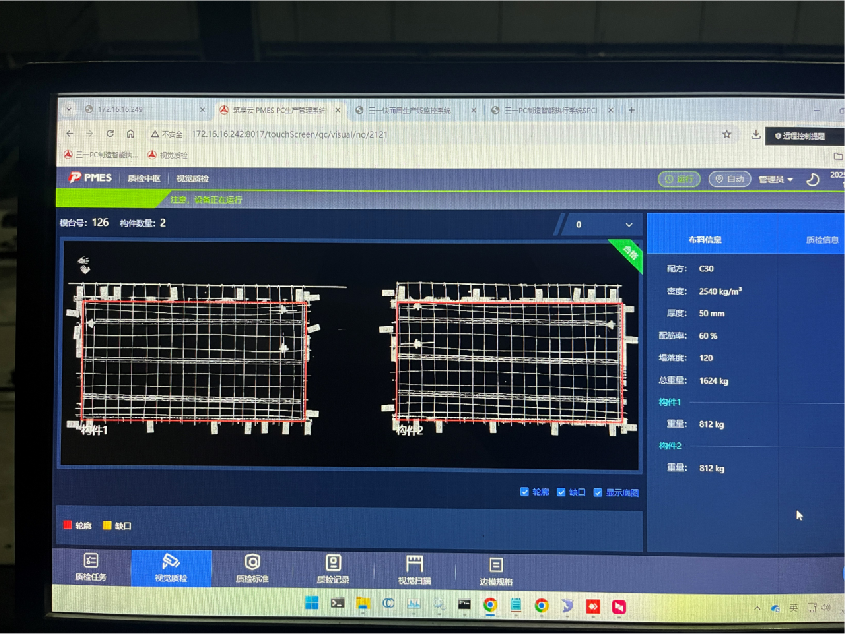Open the 边模规格 icon
Viewport: 845px width, 634px height.
tap(496, 565)
